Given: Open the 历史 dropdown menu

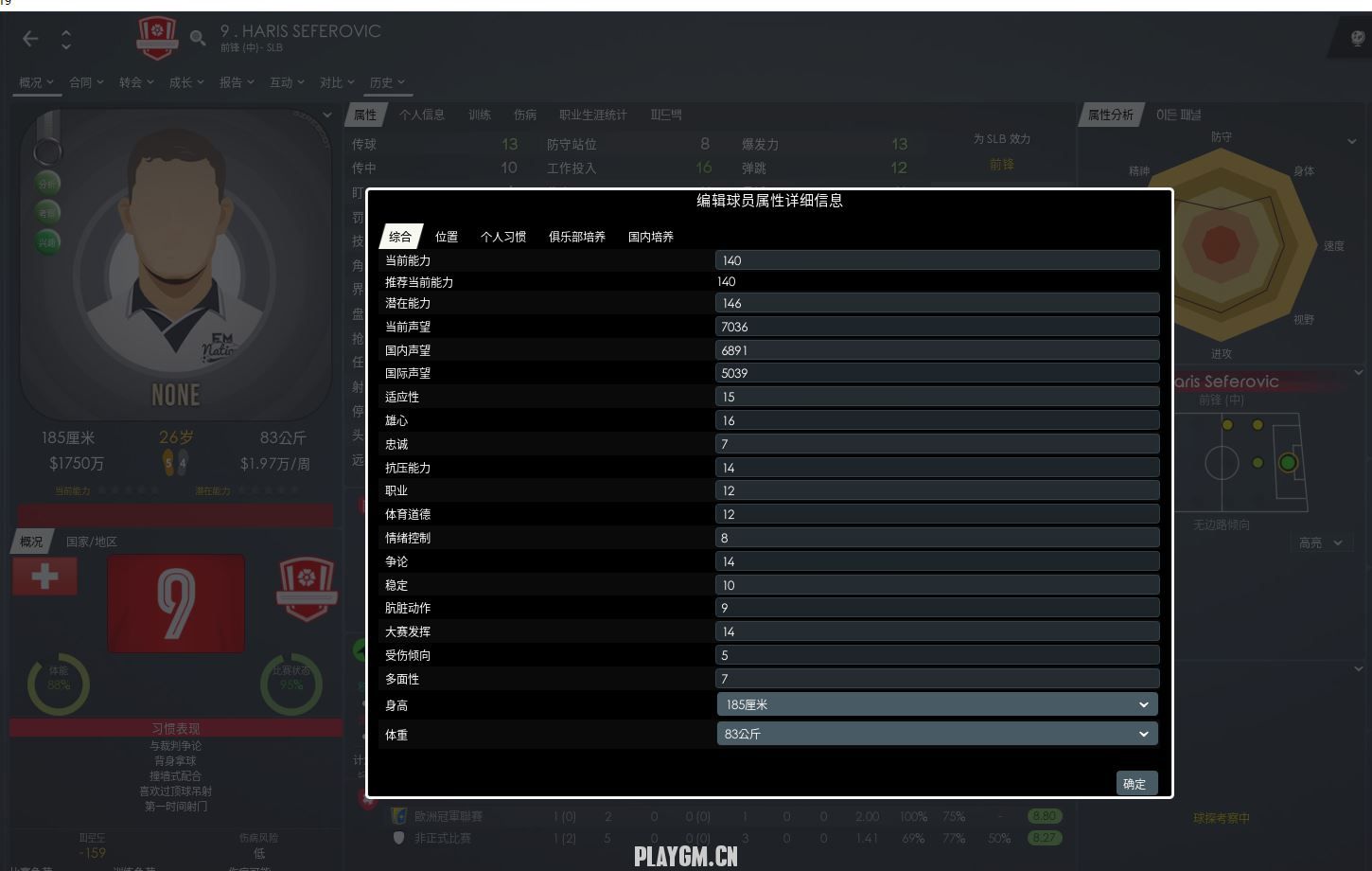Looking at the screenshot, I should tap(387, 82).
